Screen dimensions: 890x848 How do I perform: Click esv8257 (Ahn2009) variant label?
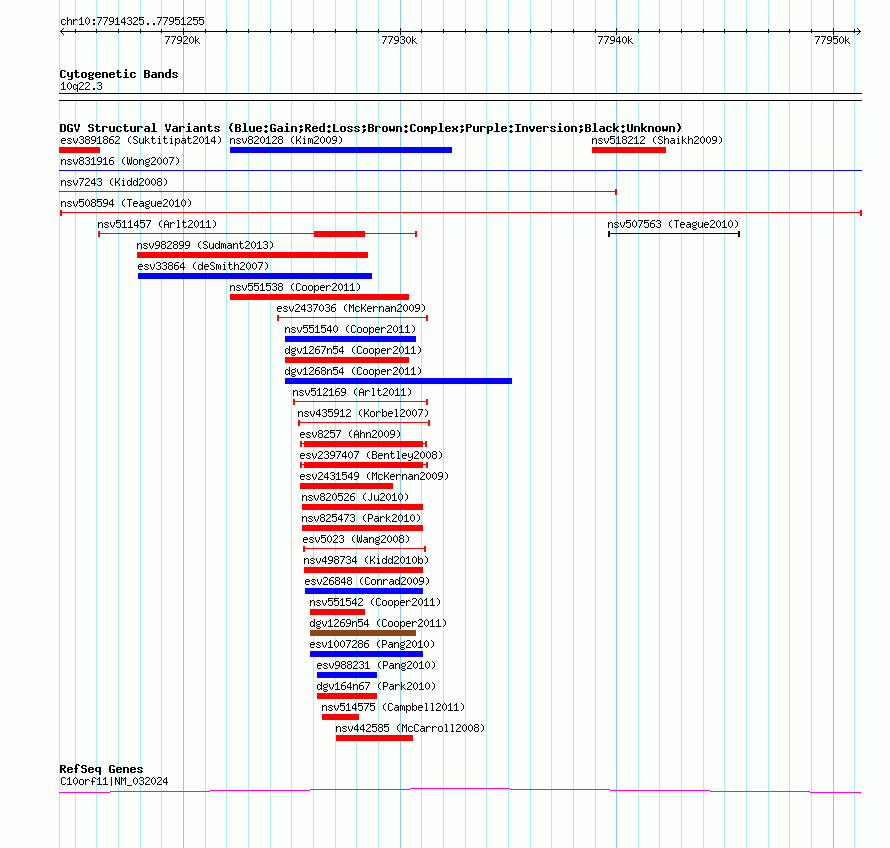[350, 434]
